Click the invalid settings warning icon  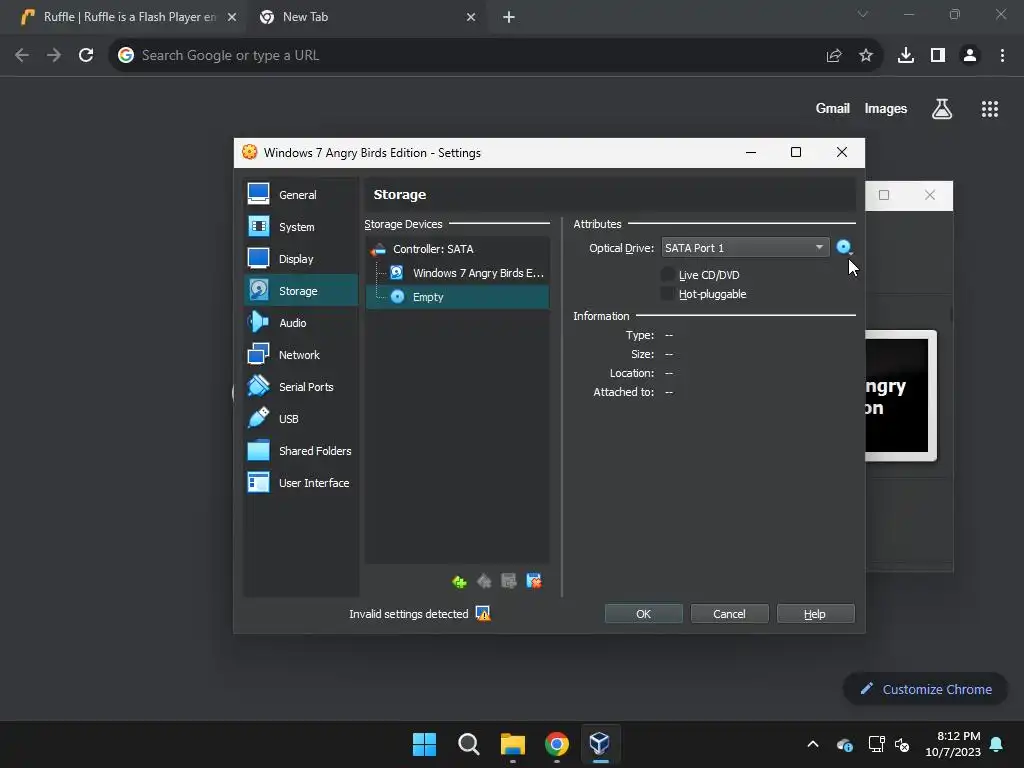click(483, 614)
